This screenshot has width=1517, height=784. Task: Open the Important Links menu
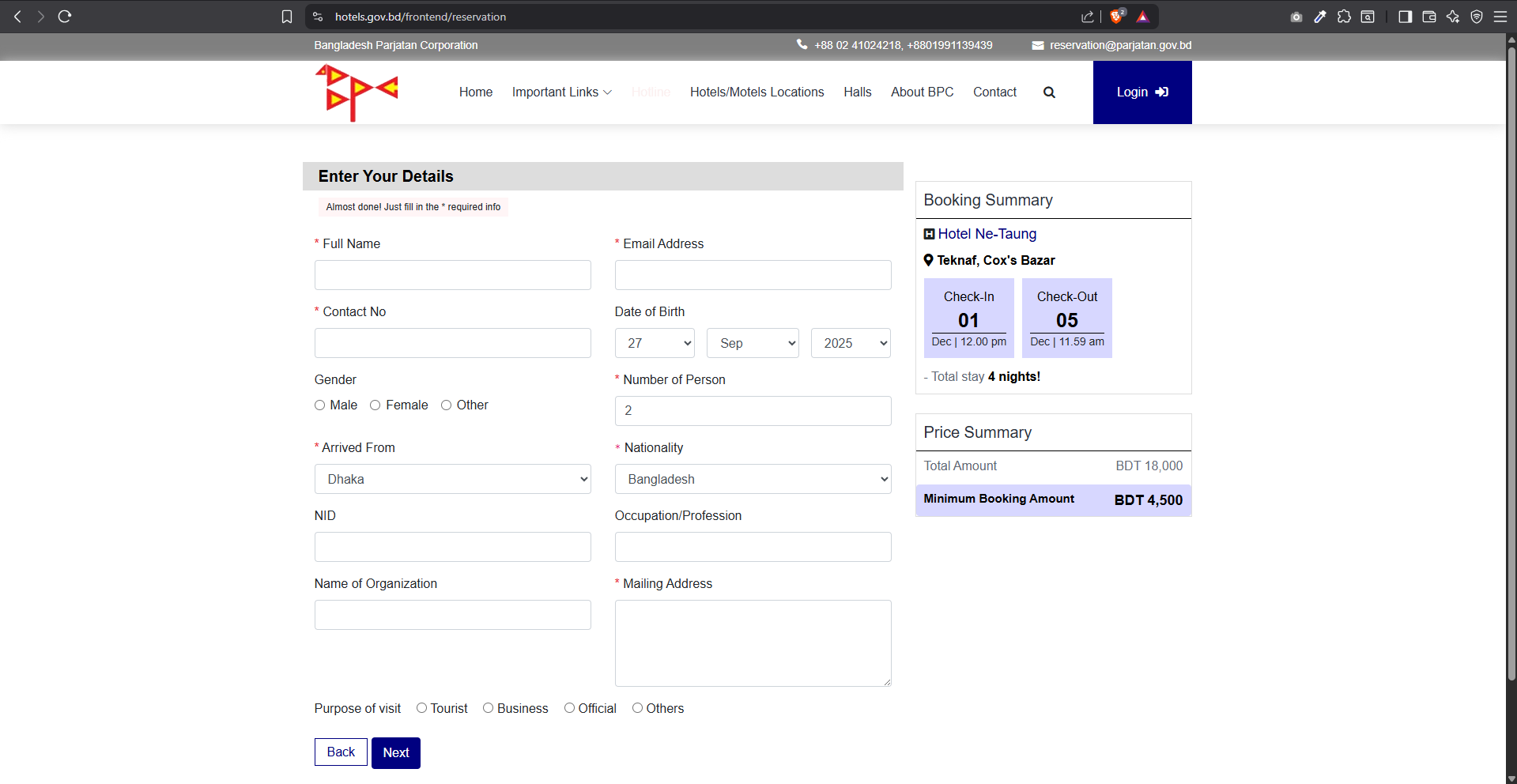(561, 92)
